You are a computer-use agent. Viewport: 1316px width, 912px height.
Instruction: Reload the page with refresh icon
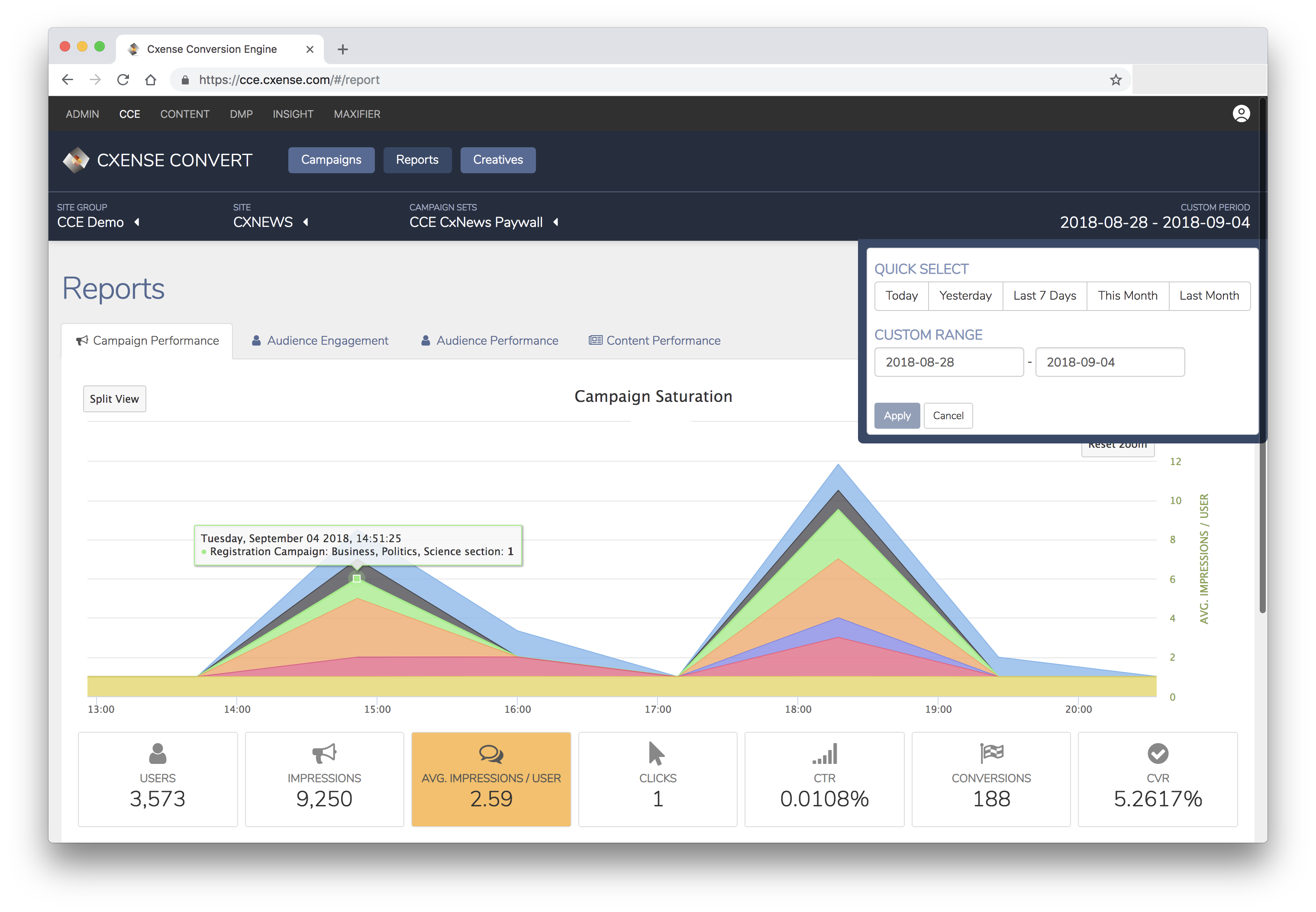(123, 80)
